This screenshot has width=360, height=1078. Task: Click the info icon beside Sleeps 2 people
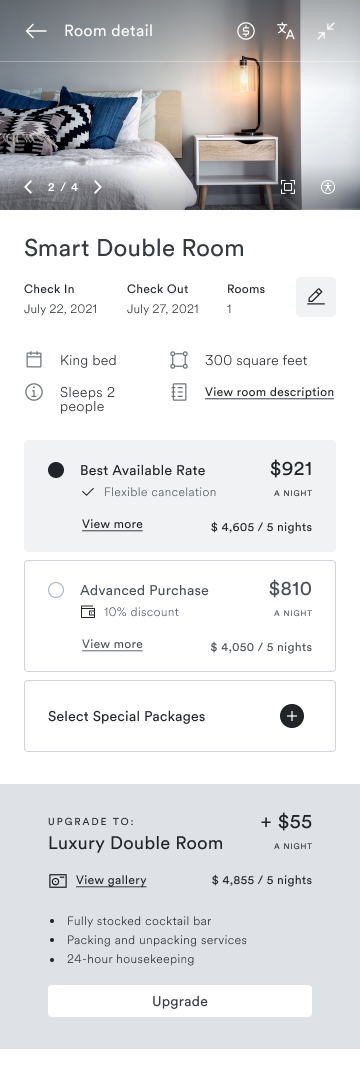coord(34,393)
